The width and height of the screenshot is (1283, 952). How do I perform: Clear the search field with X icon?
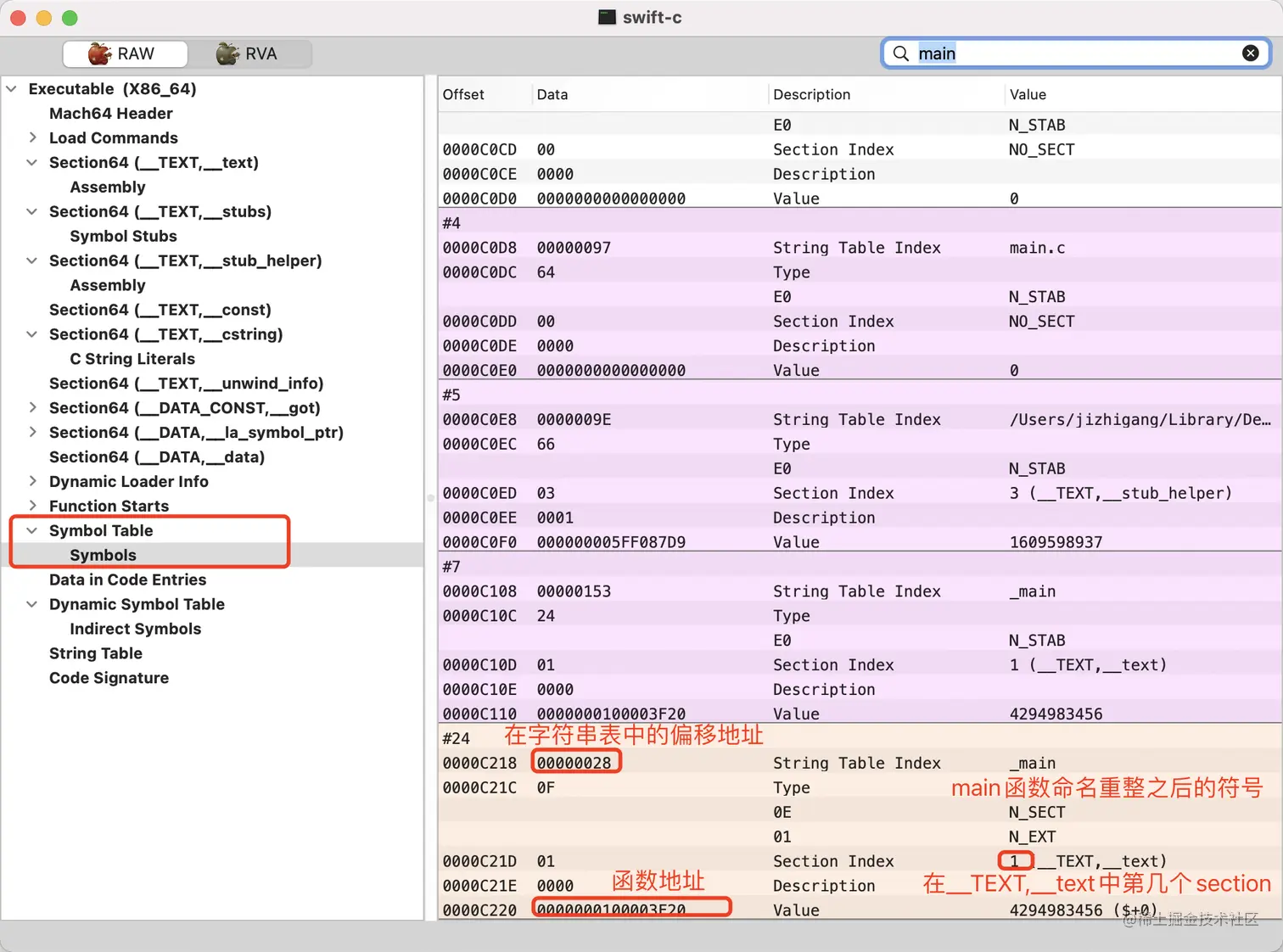click(1250, 53)
